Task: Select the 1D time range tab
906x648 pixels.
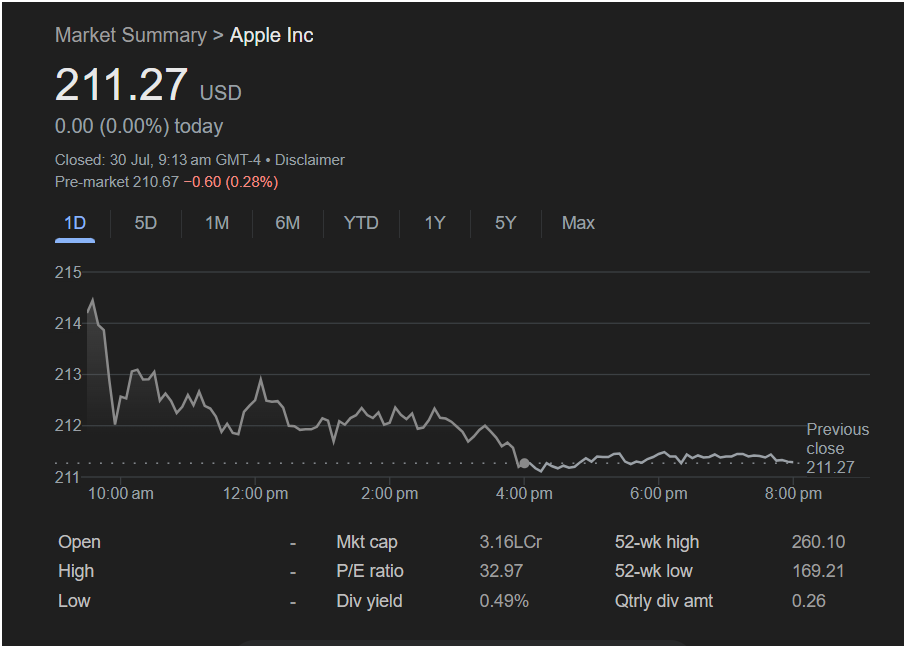Action: tap(75, 223)
